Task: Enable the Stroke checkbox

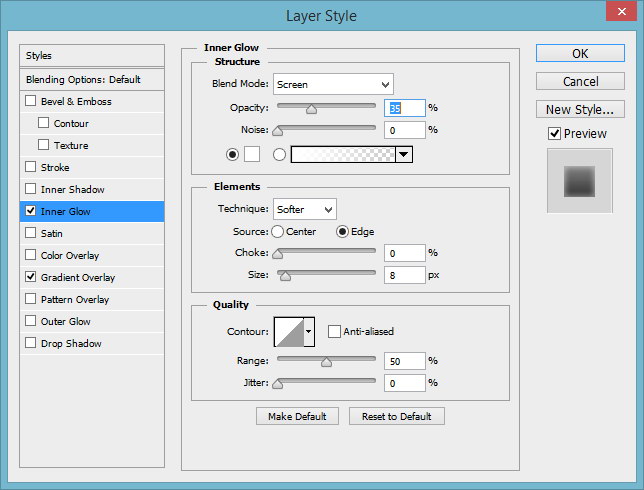Action: click(x=30, y=167)
